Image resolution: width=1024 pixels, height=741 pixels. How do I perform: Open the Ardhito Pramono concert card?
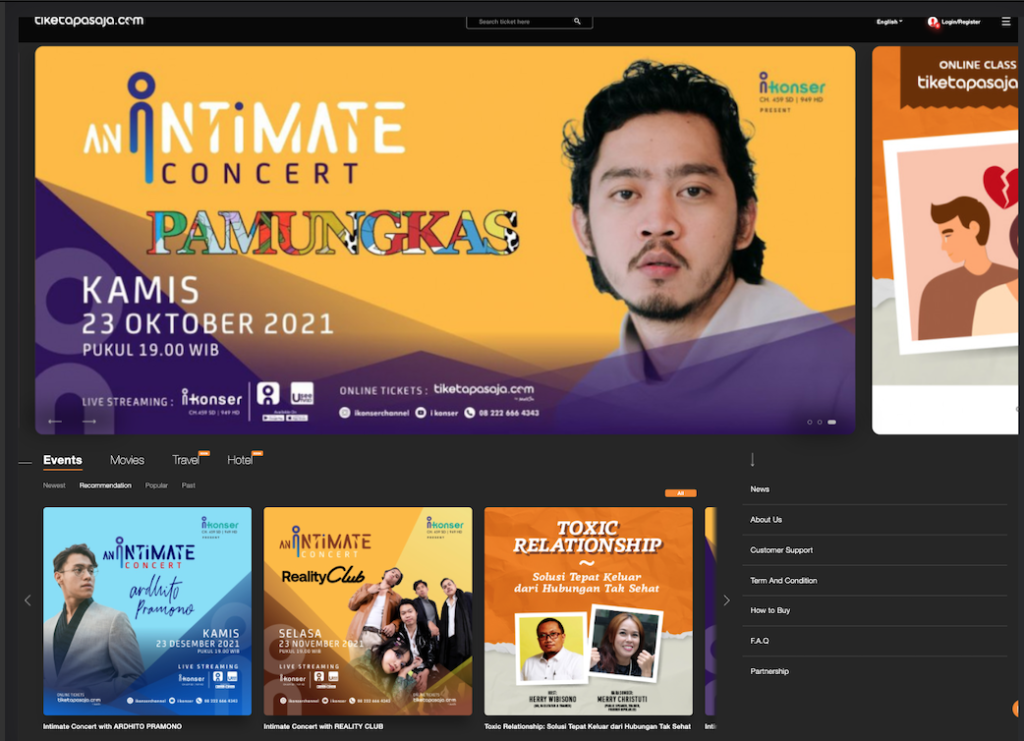point(148,611)
